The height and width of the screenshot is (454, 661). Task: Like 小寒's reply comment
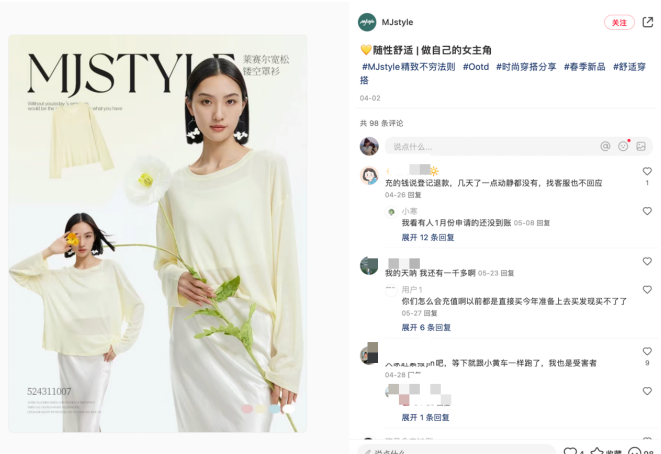(x=647, y=211)
